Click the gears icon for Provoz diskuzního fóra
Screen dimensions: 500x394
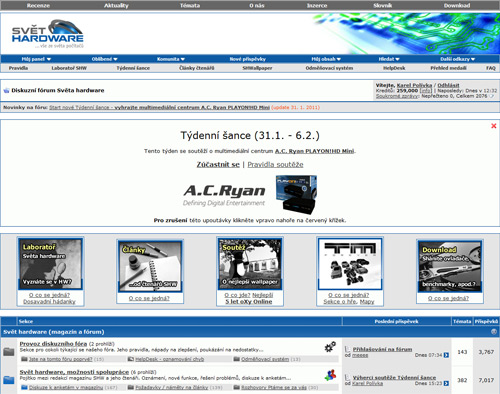tap(330, 347)
